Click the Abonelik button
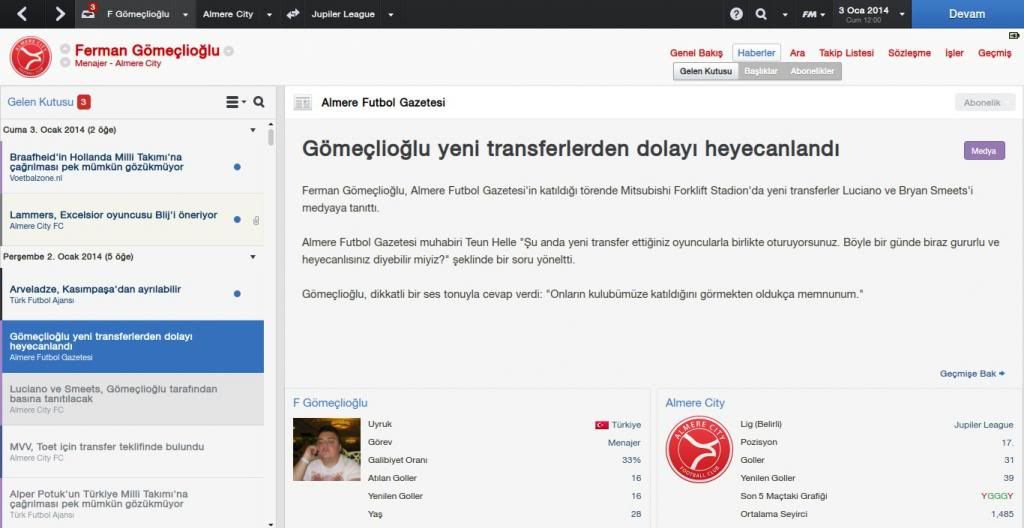1024x528 pixels. (985, 103)
